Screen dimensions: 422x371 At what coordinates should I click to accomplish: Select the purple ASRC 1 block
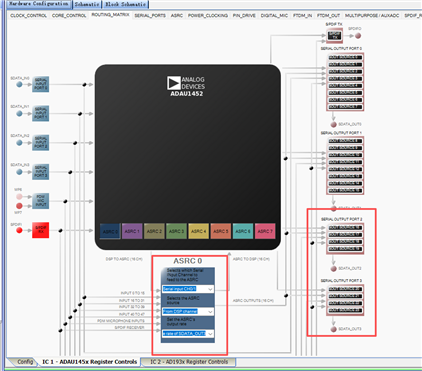132,231
